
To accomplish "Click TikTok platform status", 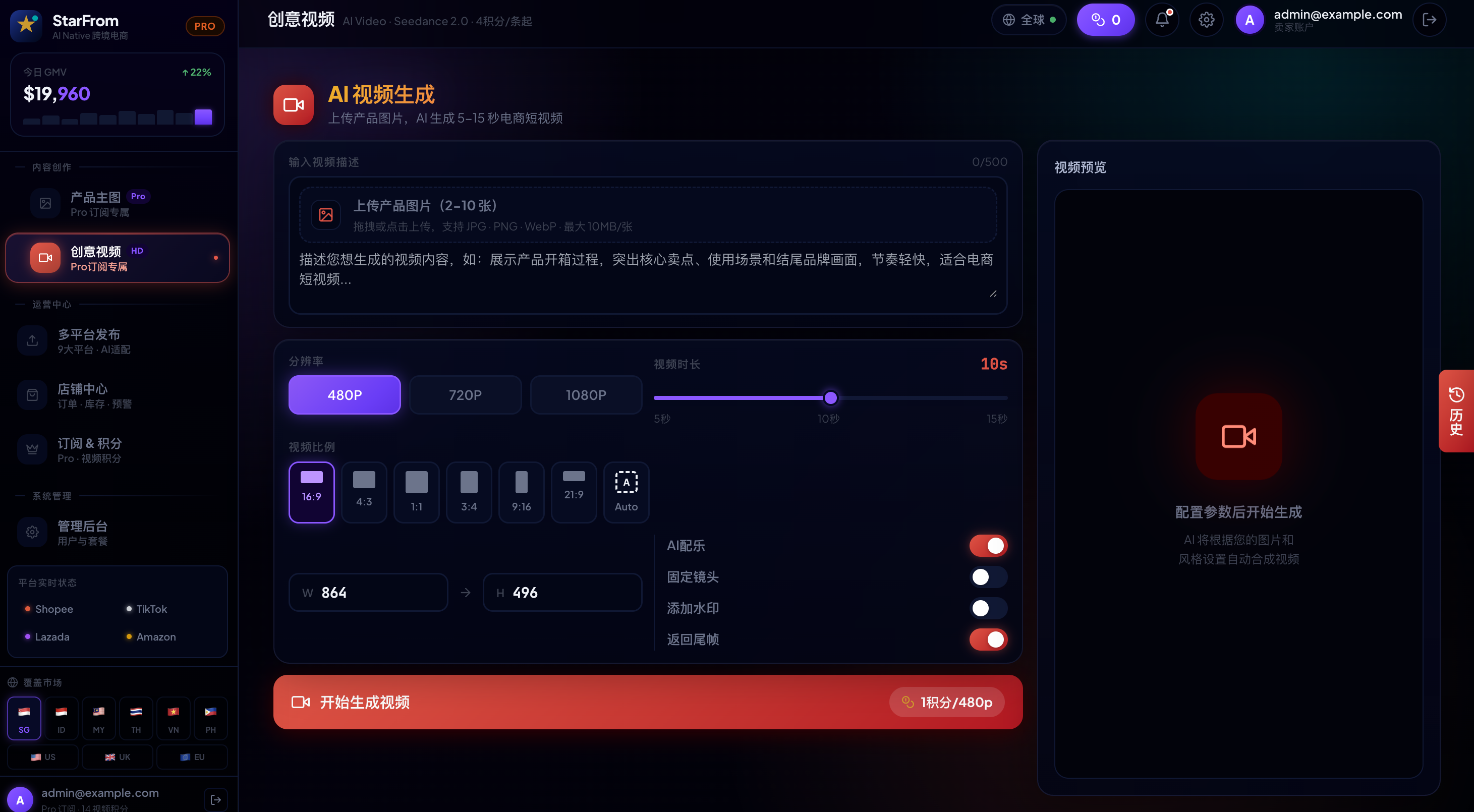I will coord(146,609).
